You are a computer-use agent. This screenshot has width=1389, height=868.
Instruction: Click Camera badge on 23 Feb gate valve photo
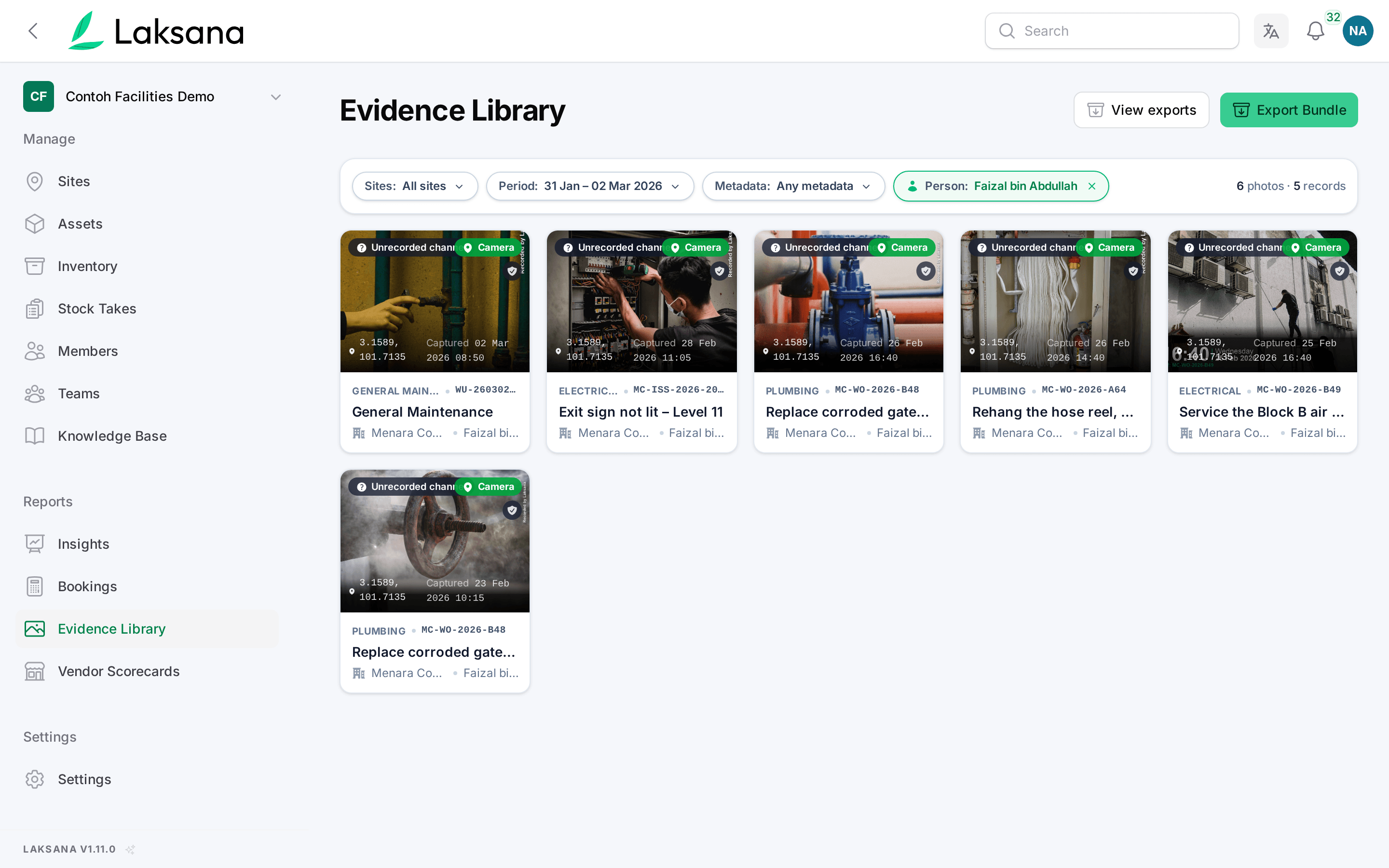click(x=489, y=487)
